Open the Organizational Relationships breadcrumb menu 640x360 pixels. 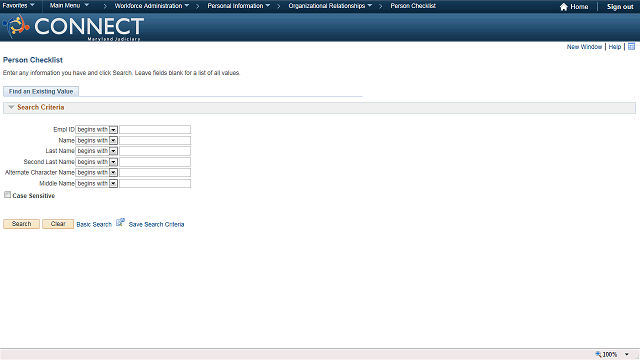(330, 6)
